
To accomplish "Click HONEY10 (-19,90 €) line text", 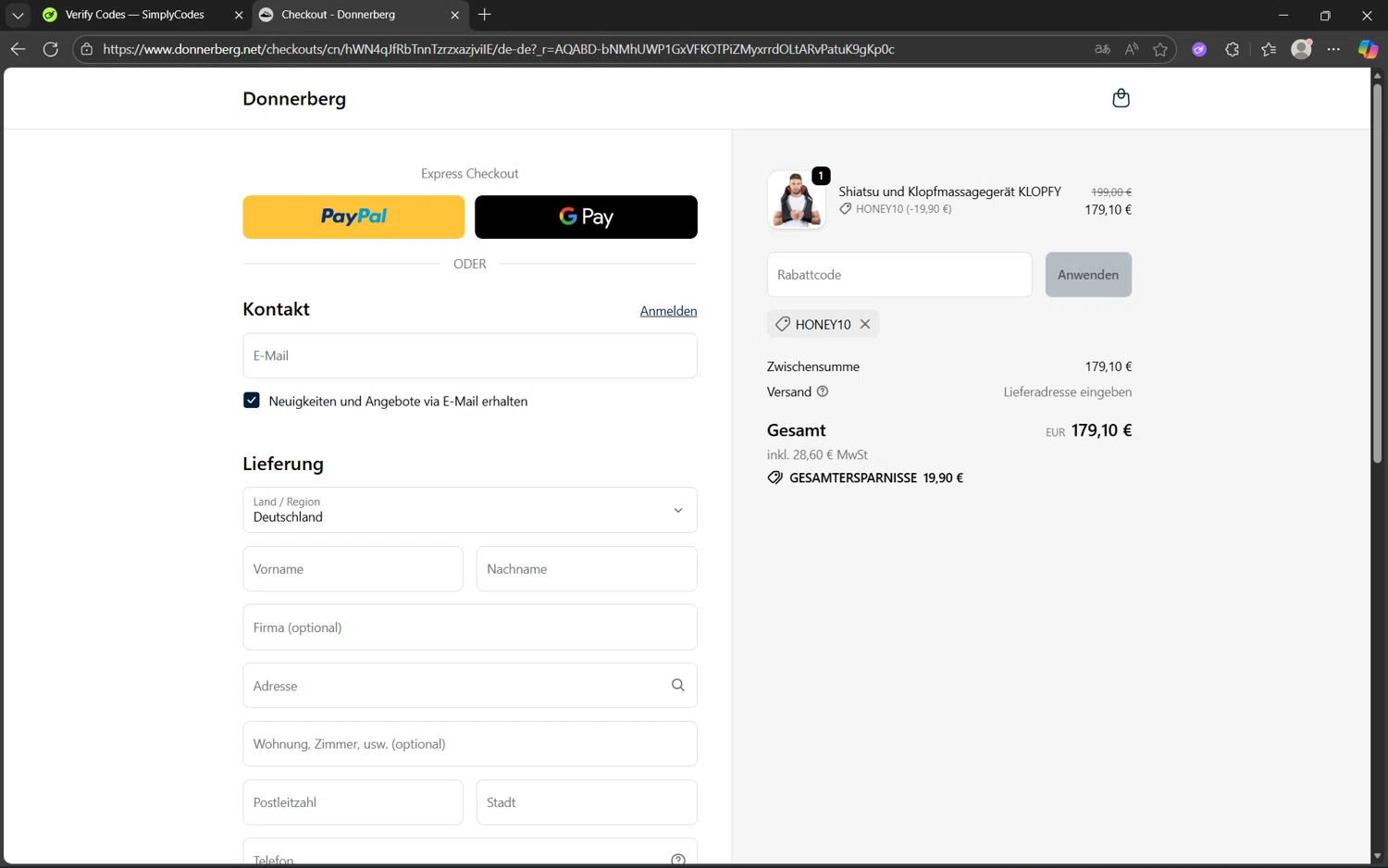I will pos(903,209).
